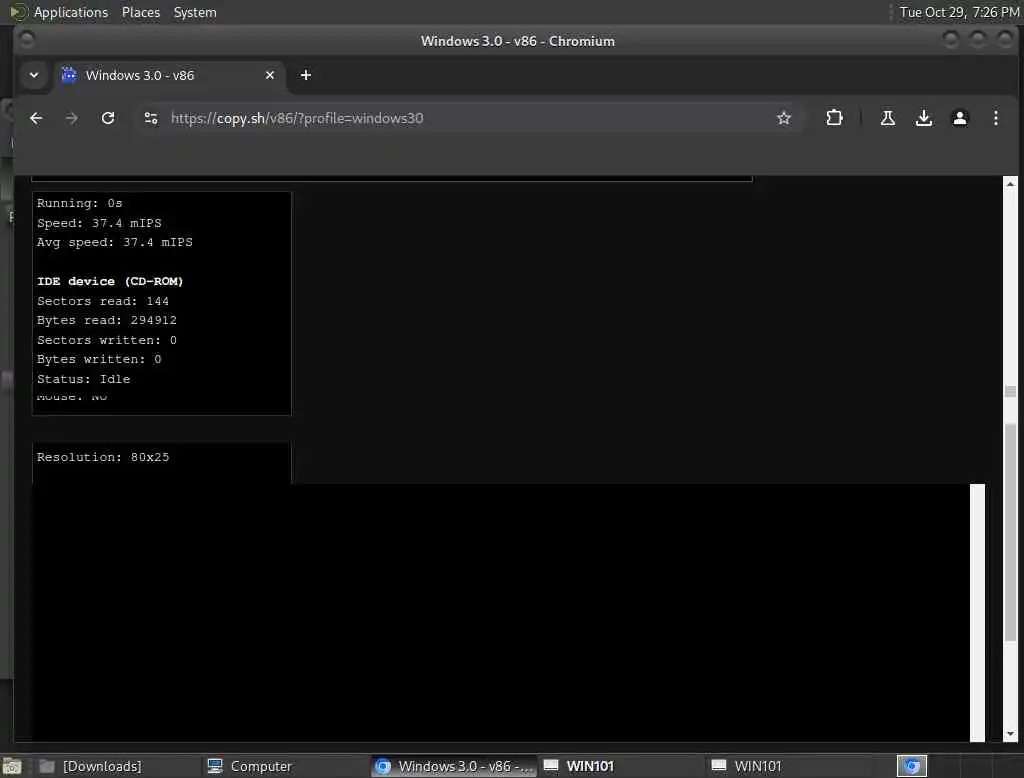
Task: Open the Applications menu
Action: coord(71,12)
